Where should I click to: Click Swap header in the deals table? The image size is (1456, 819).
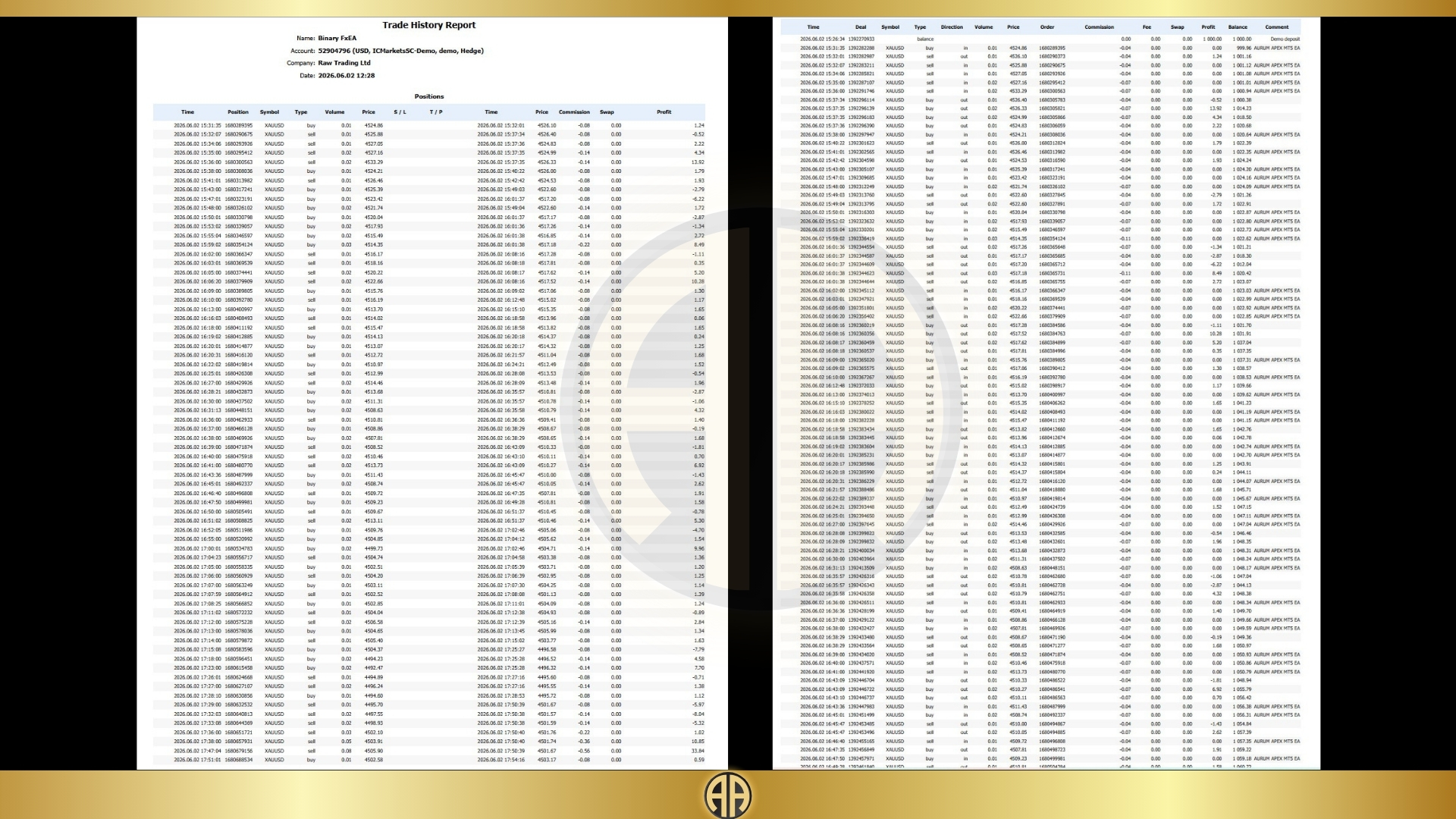[1177, 27]
